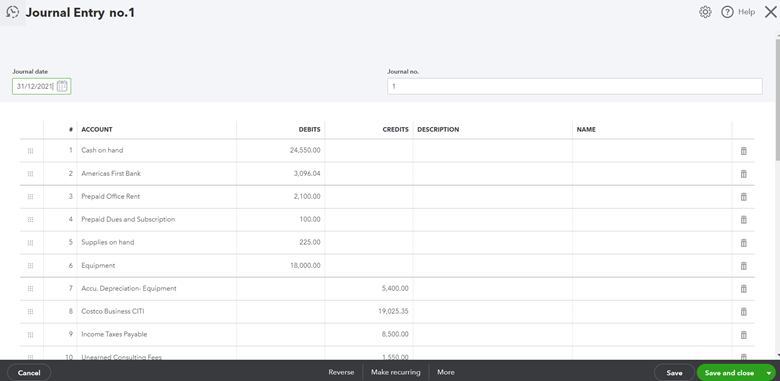The width and height of the screenshot is (780, 381).
Task: Open the recent transactions clock icon
Action: pos(12,12)
